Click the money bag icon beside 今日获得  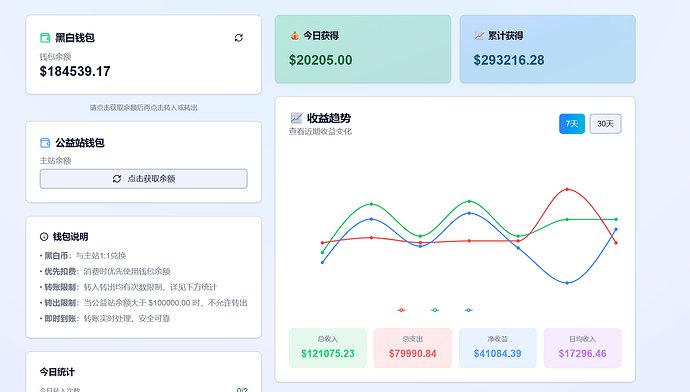294,36
